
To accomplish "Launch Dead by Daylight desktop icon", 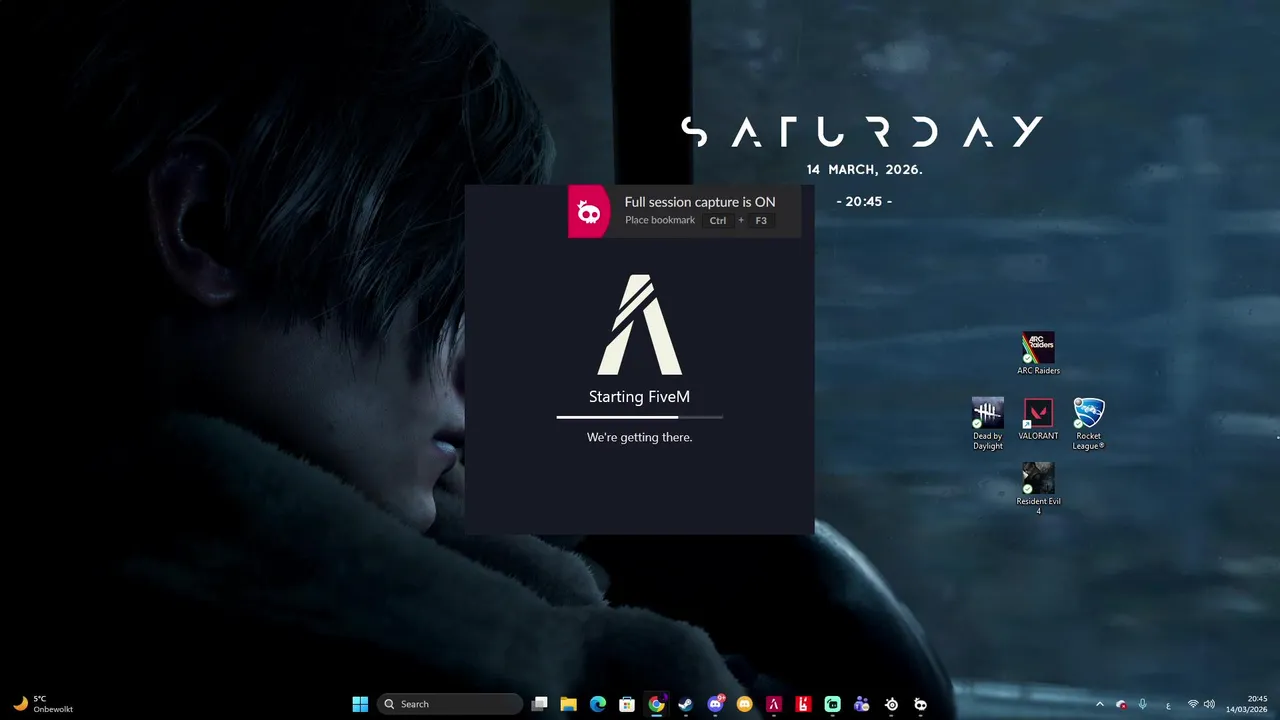I will click(987, 424).
